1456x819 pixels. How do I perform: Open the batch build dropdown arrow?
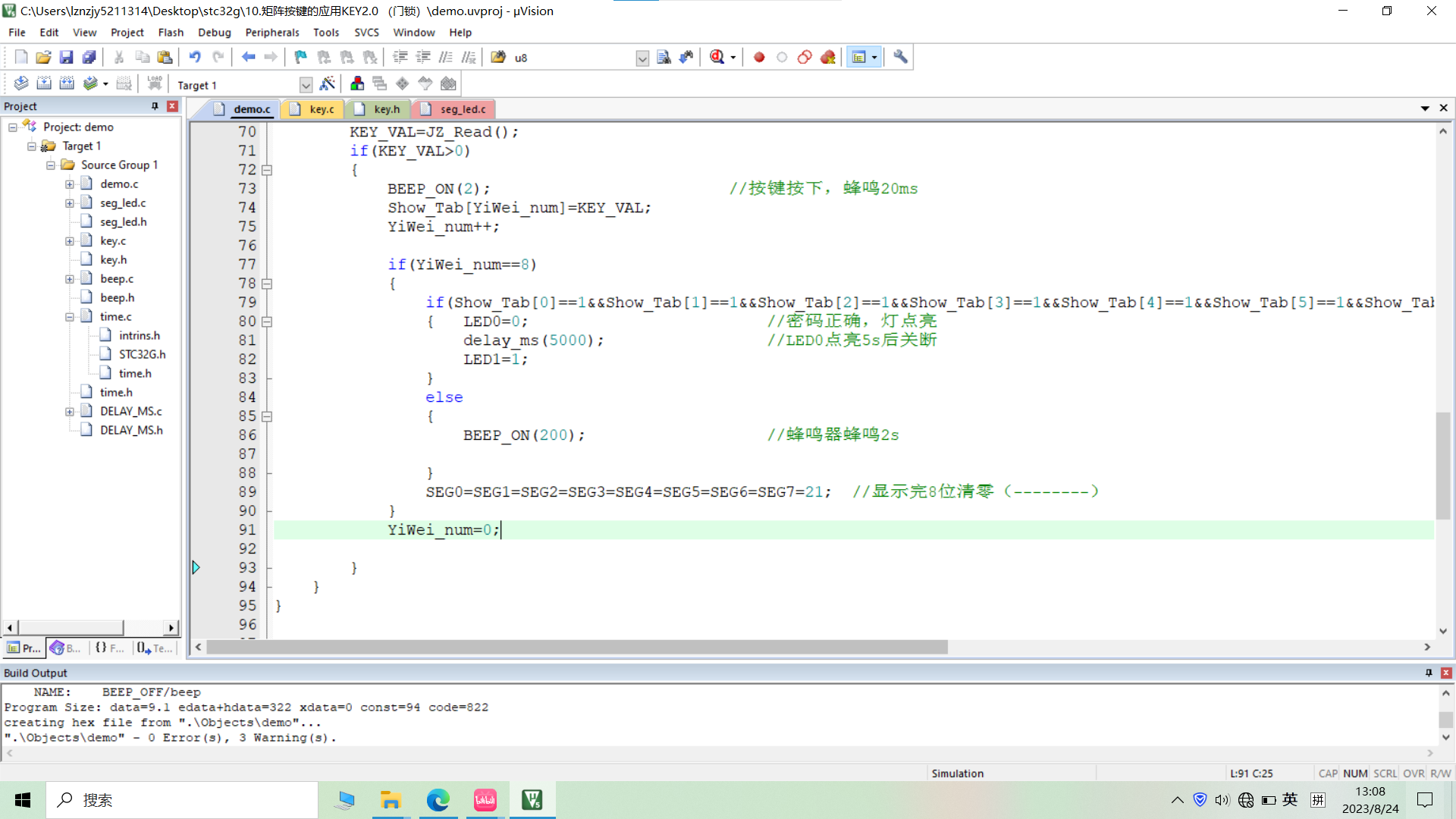(x=105, y=84)
